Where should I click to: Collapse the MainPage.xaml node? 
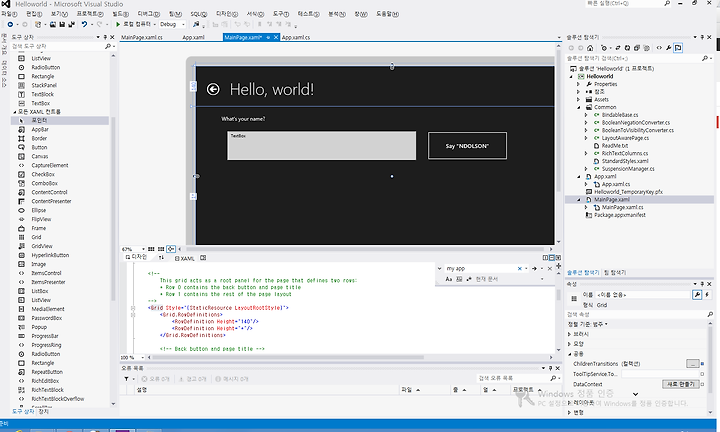click(579, 200)
